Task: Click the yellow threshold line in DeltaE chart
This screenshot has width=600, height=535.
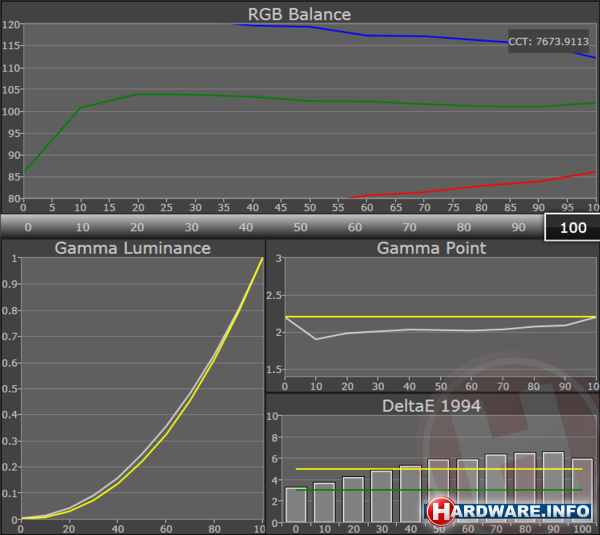Action: tap(439, 469)
